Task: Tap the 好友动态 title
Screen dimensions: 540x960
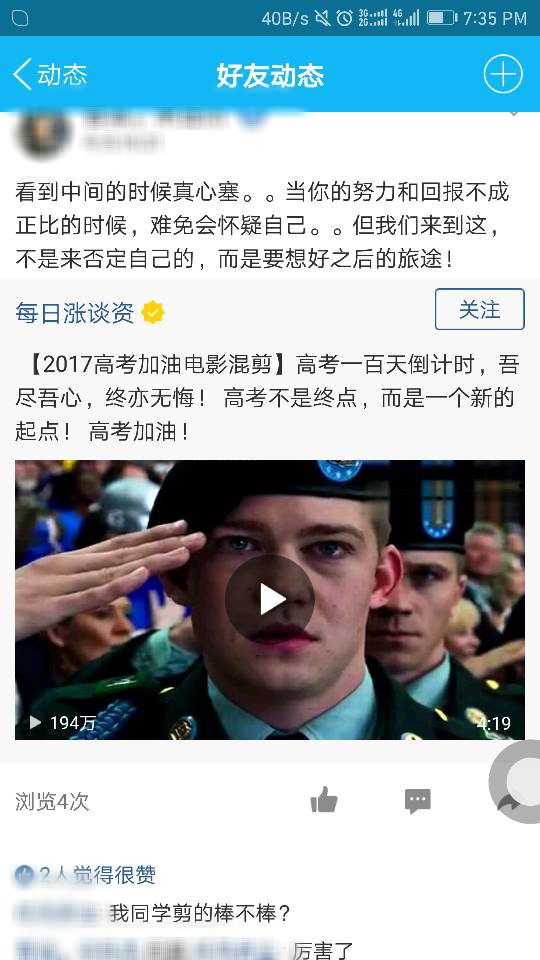Action: point(270,75)
